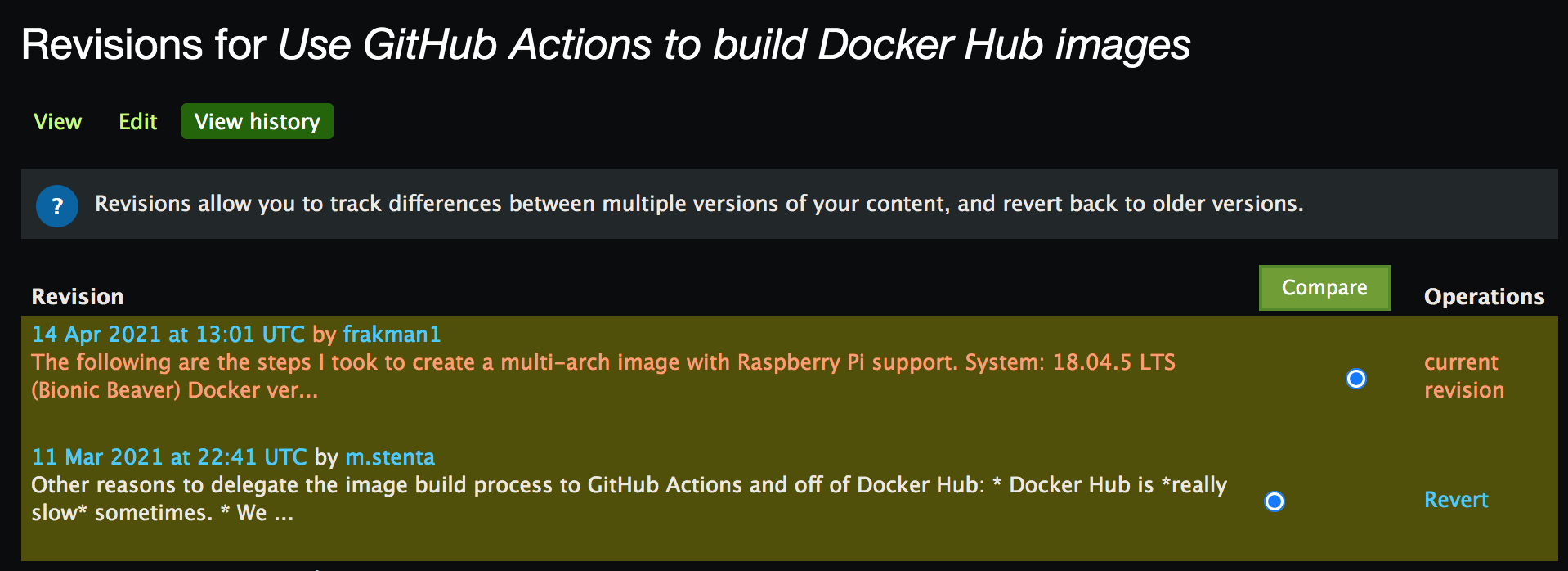The image size is (1568, 571).
Task: Click the 11 Mar 2021 revision row background
Action: point(818,540)
